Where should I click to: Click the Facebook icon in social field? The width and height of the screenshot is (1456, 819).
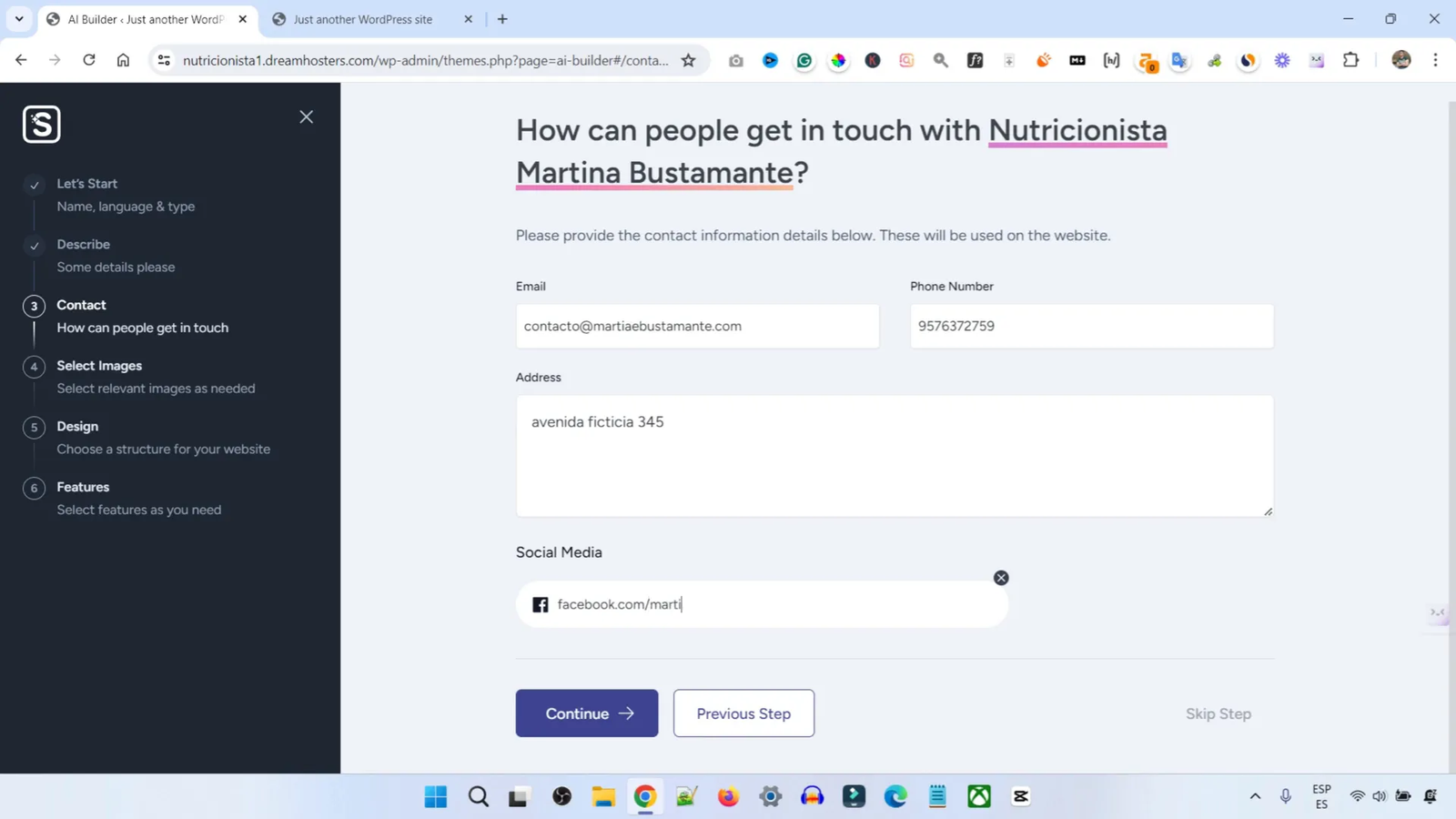pos(541,605)
